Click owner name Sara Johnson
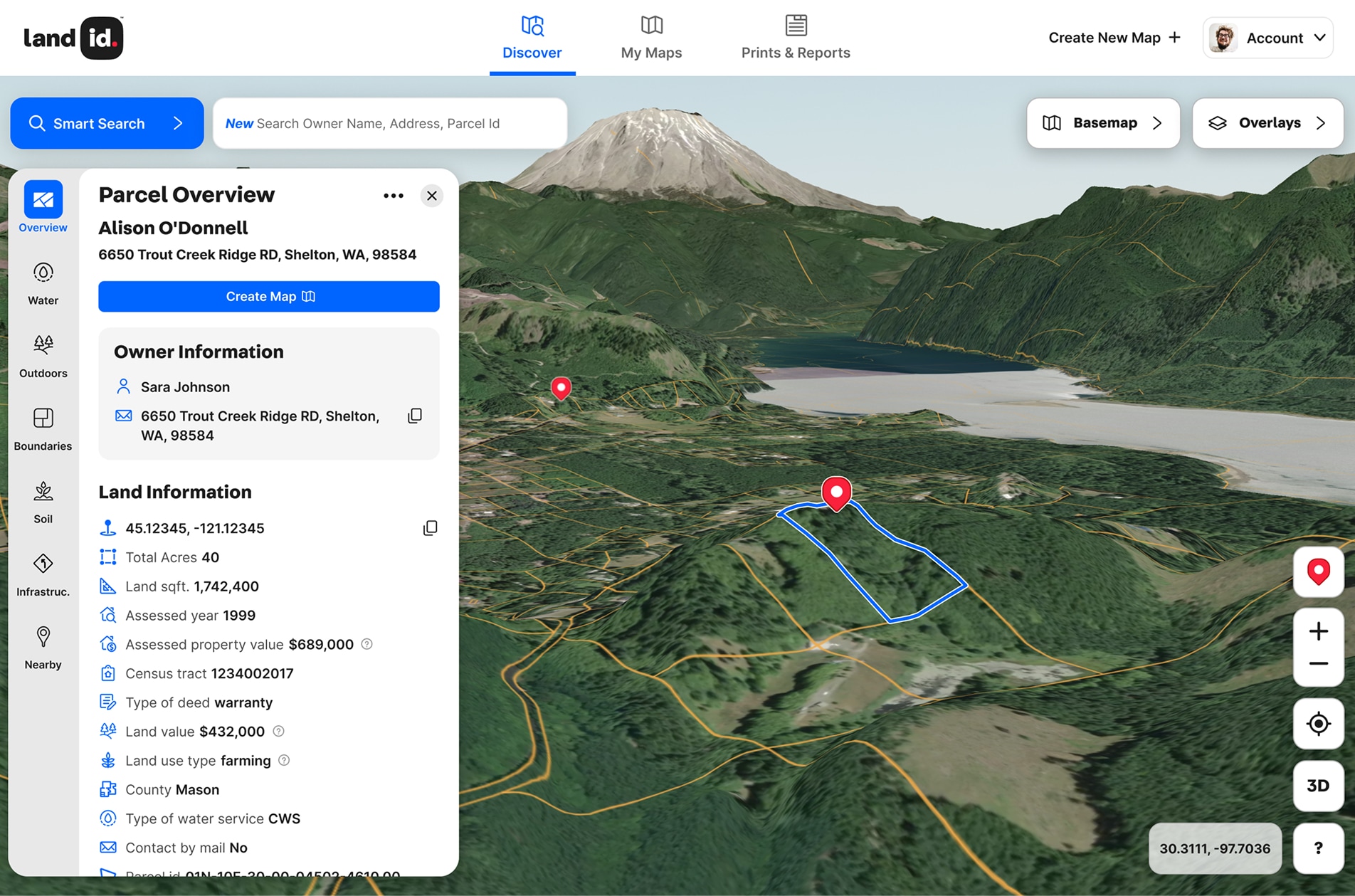The width and height of the screenshot is (1355, 896). 185,387
